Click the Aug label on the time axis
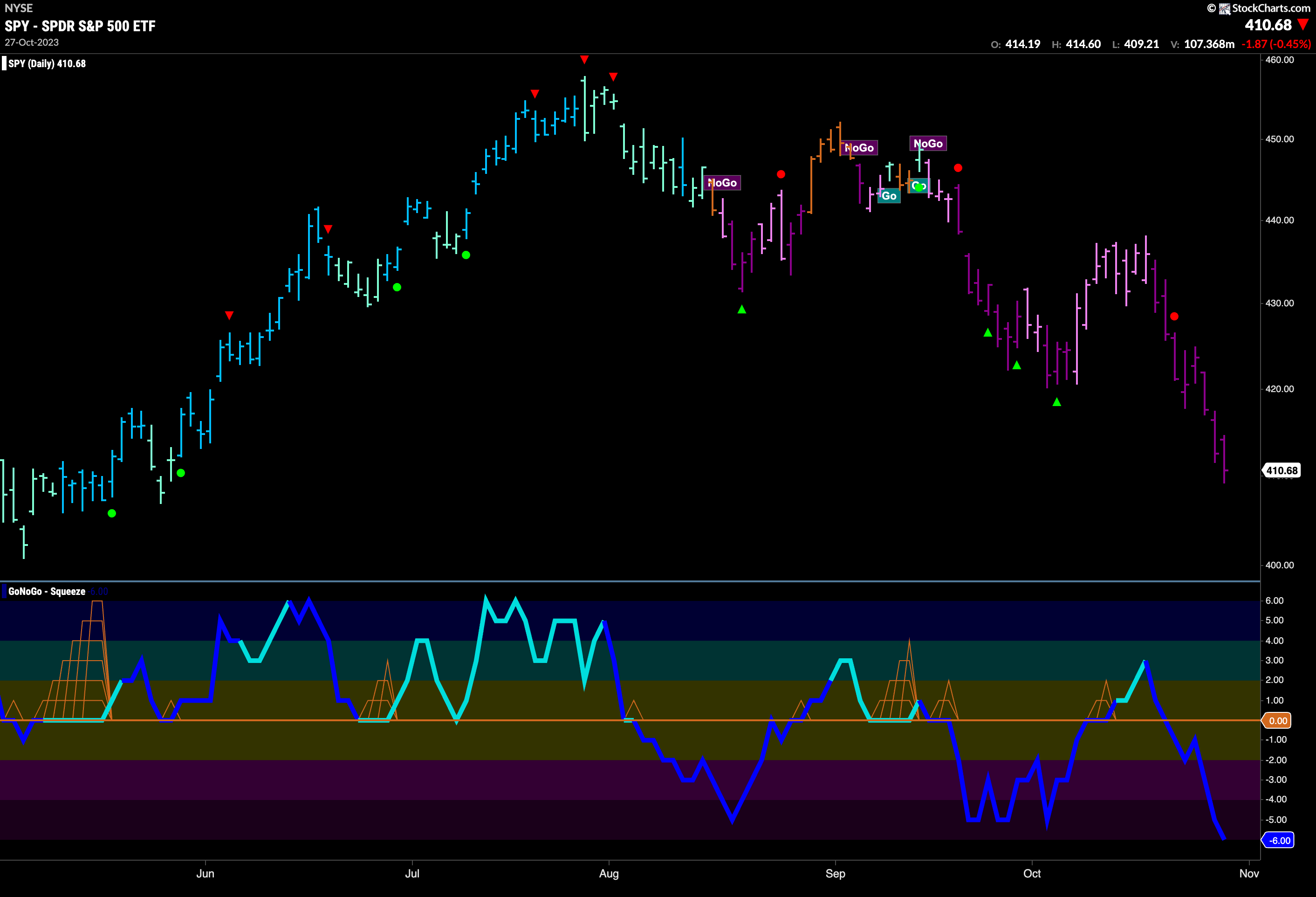 tap(609, 873)
